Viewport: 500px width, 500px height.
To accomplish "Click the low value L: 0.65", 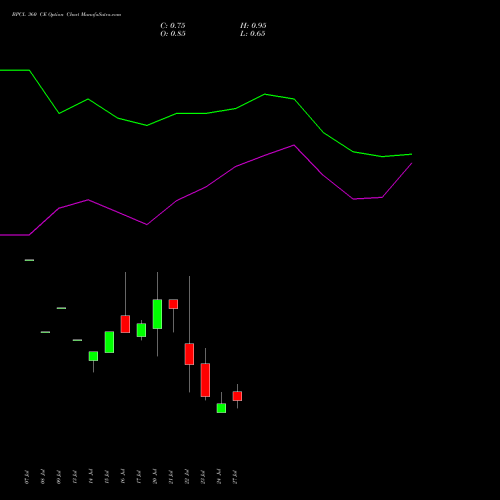I will point(253,34).
